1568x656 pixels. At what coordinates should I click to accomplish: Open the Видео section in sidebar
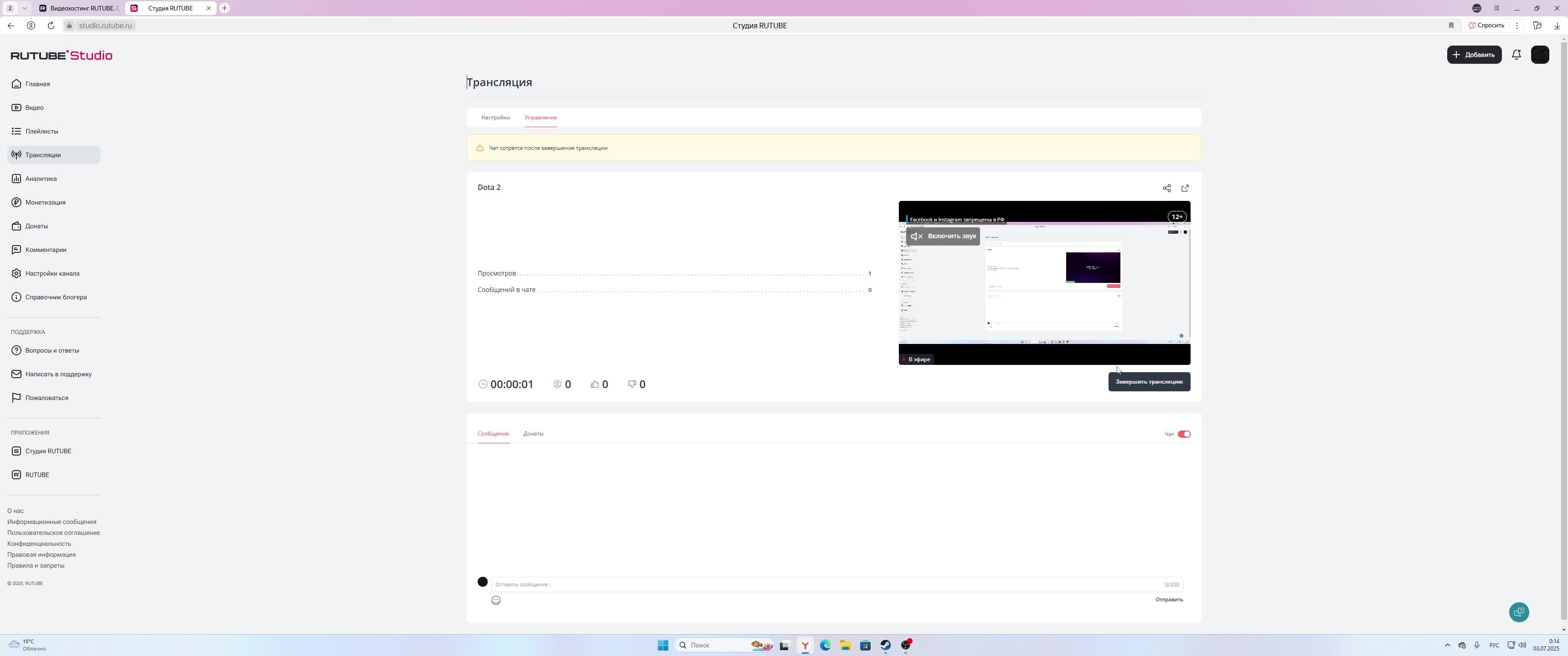[x=54, y=108]
